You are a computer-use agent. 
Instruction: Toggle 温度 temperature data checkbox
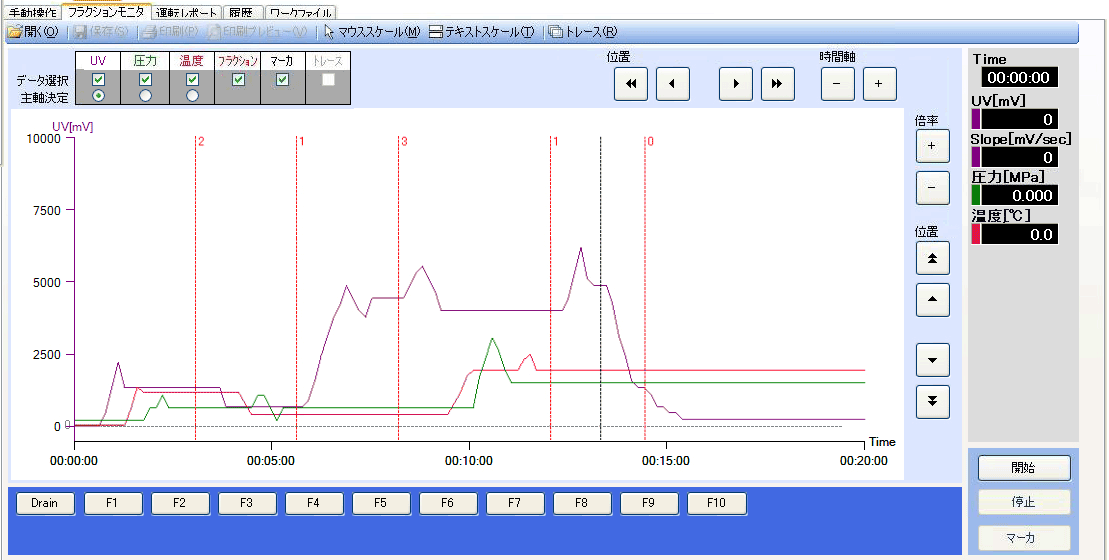point(192,80)
